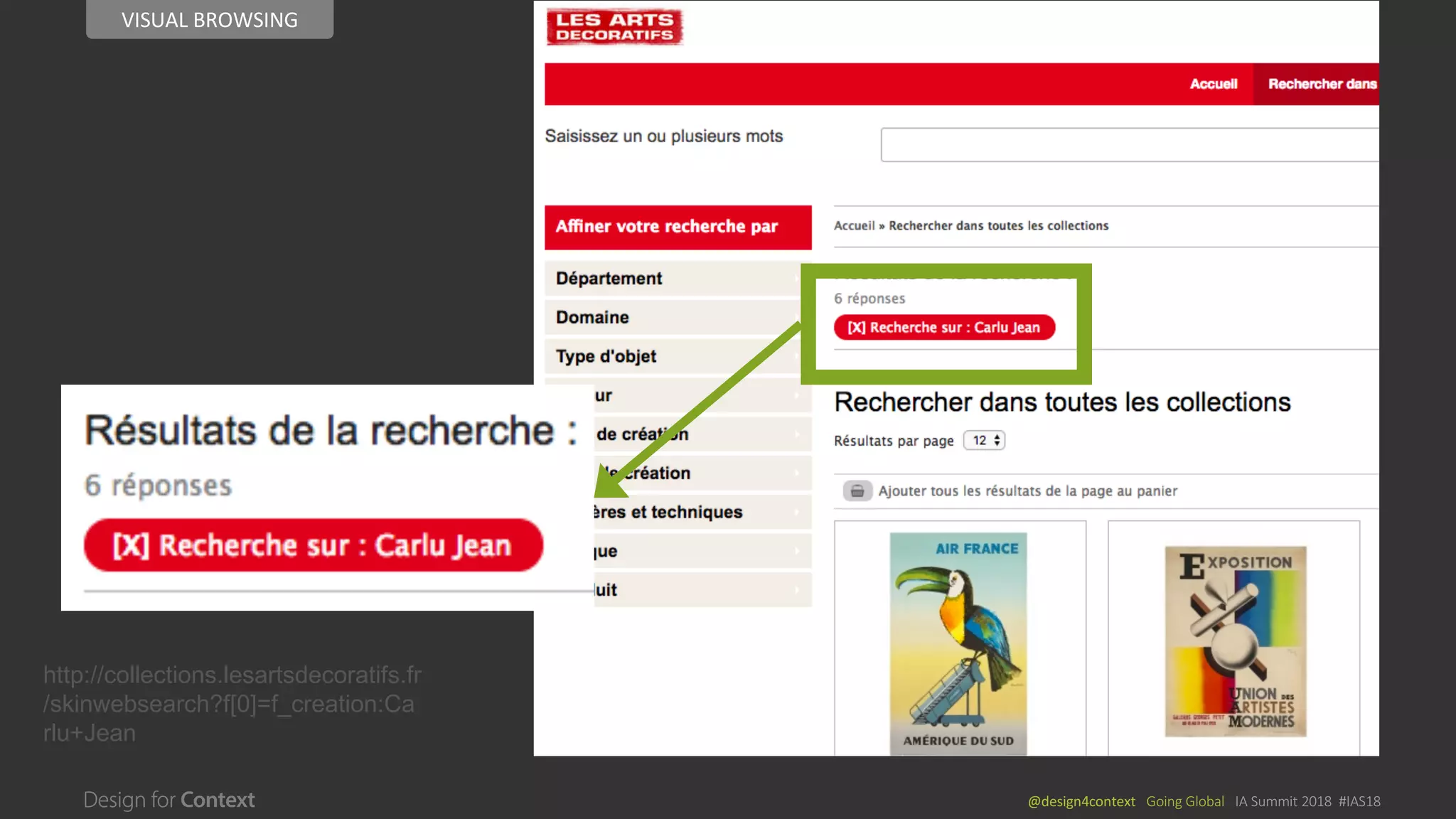Expand the Département filter
This screenshot has width=1456, height=819.
pos(678,279)
